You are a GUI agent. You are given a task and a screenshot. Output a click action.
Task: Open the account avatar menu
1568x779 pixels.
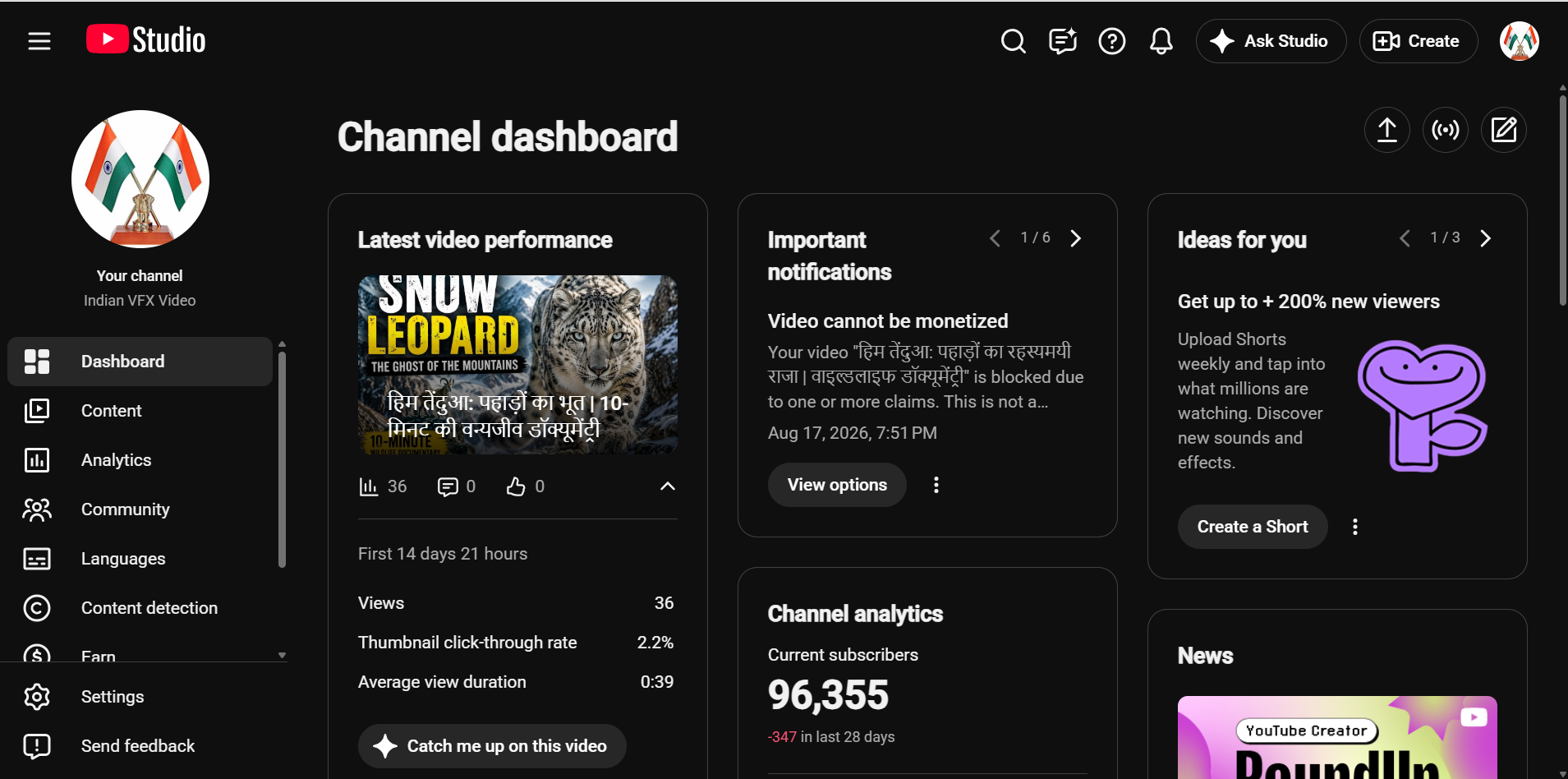(x=1520, y=41)
